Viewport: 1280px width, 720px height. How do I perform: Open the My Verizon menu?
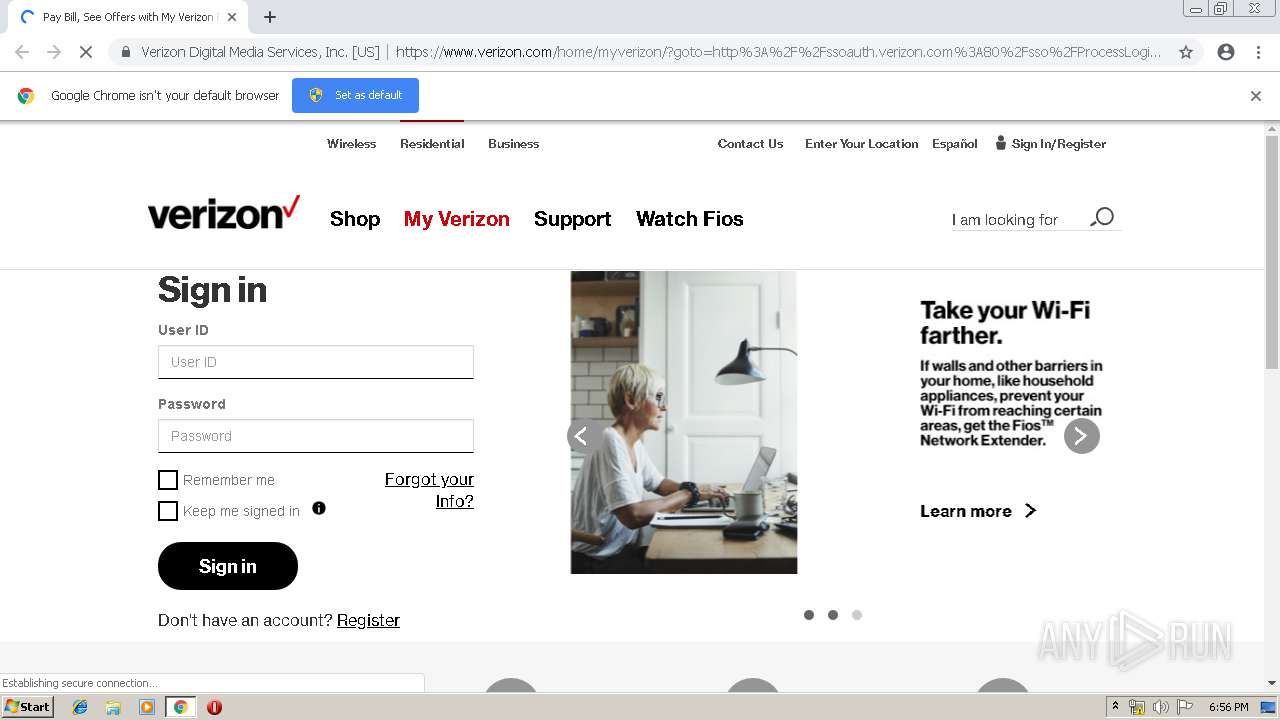point(457,219)
